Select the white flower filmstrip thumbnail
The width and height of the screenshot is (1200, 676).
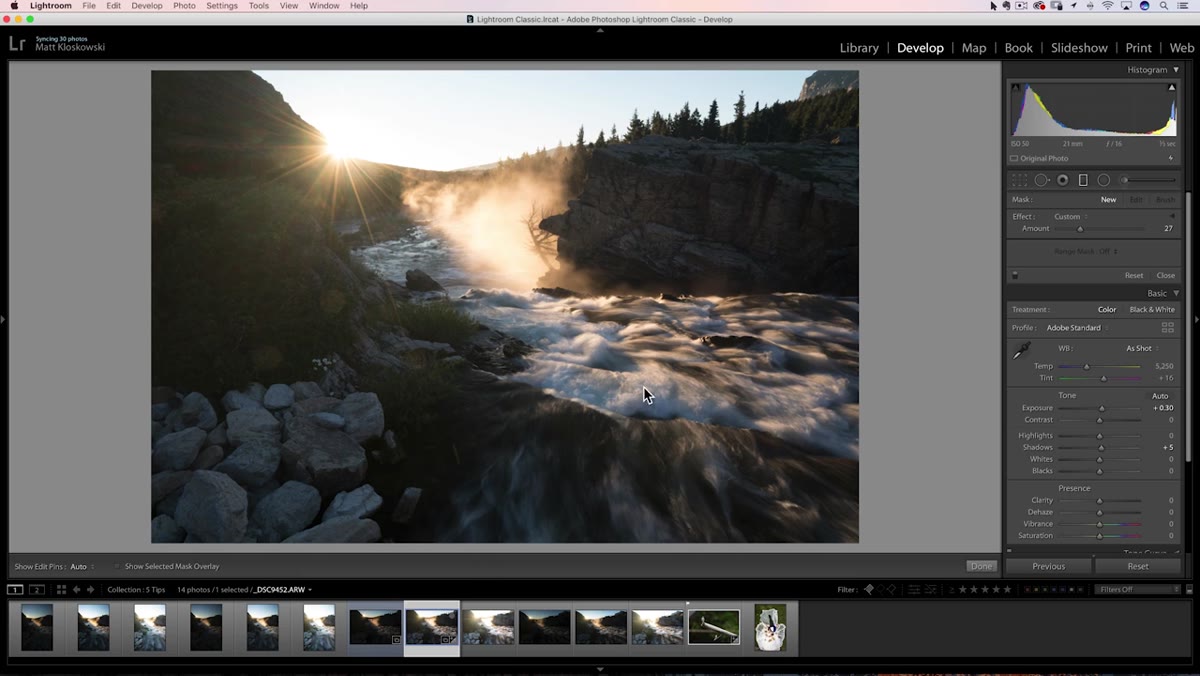click(x=770, y=628)
